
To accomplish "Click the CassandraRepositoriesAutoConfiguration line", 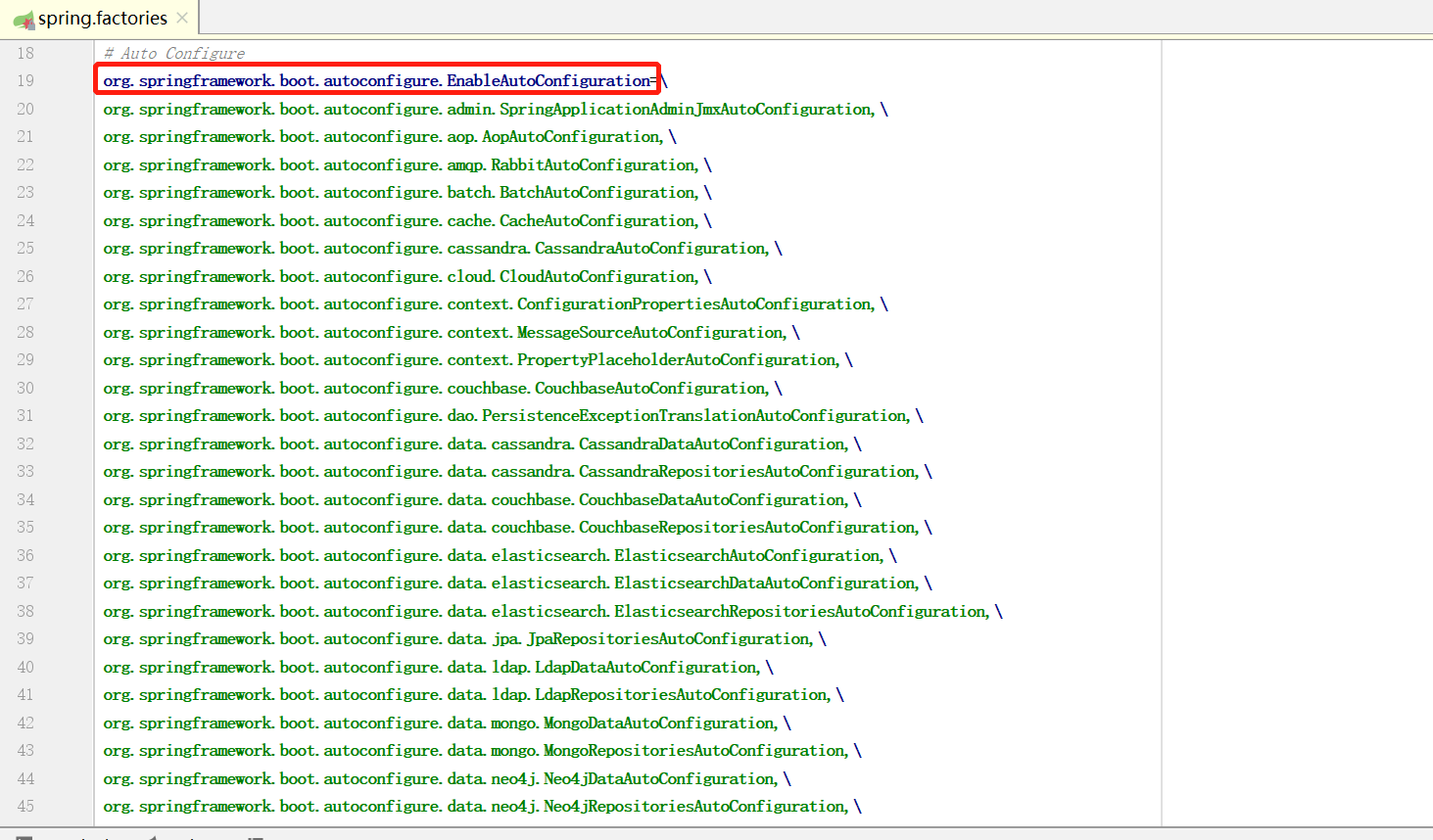I will point(518,471).
